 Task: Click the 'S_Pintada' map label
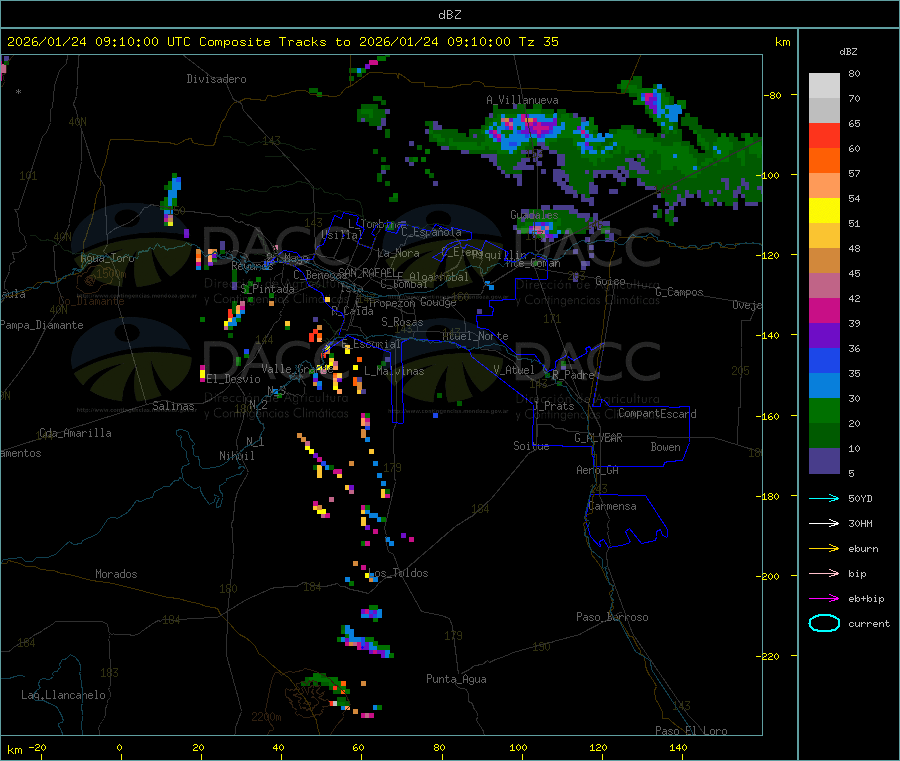point(267,289)
